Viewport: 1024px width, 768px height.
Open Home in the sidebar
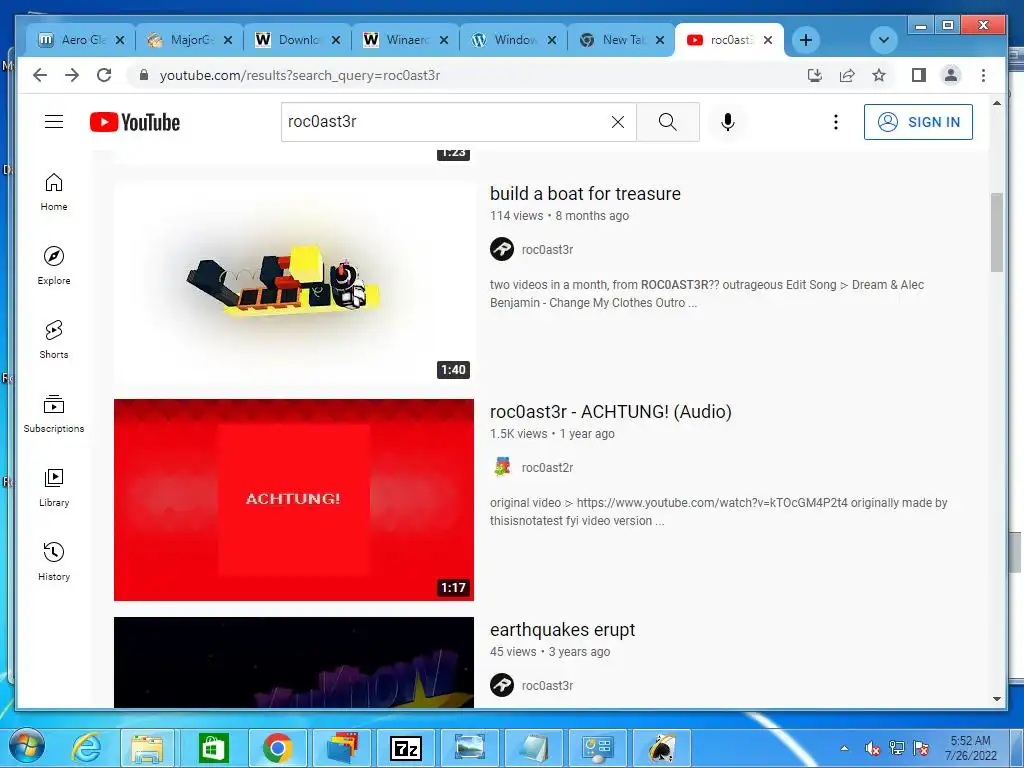click(54, 192)
